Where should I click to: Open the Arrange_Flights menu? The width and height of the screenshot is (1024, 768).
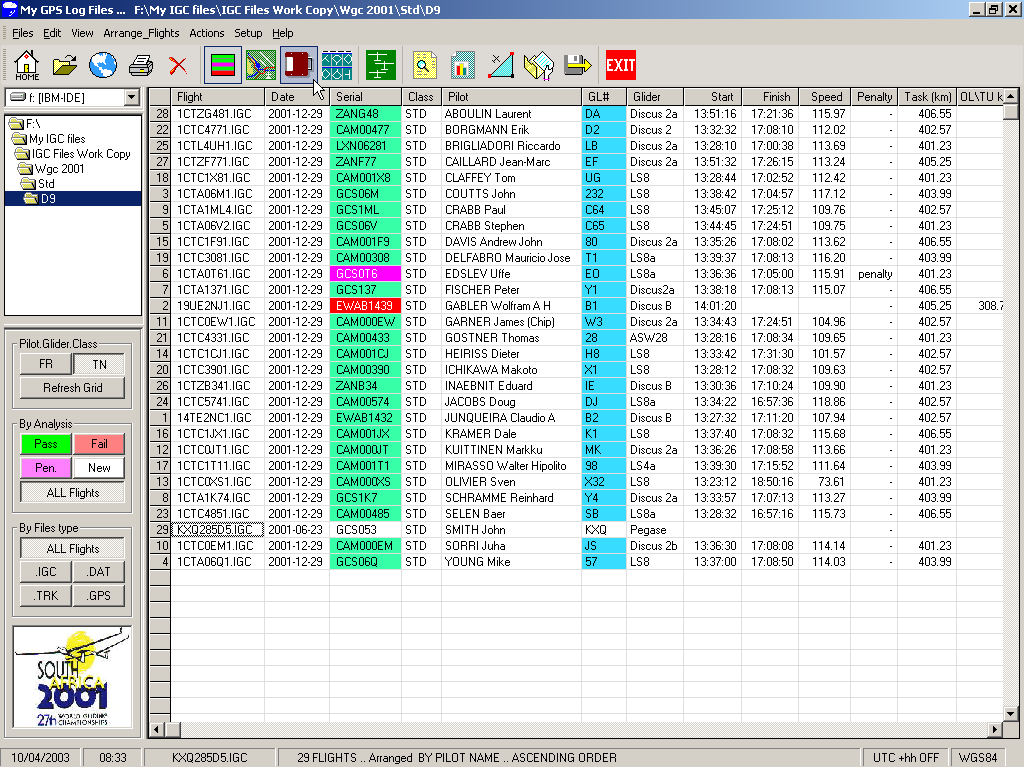[x=141, y=33]
